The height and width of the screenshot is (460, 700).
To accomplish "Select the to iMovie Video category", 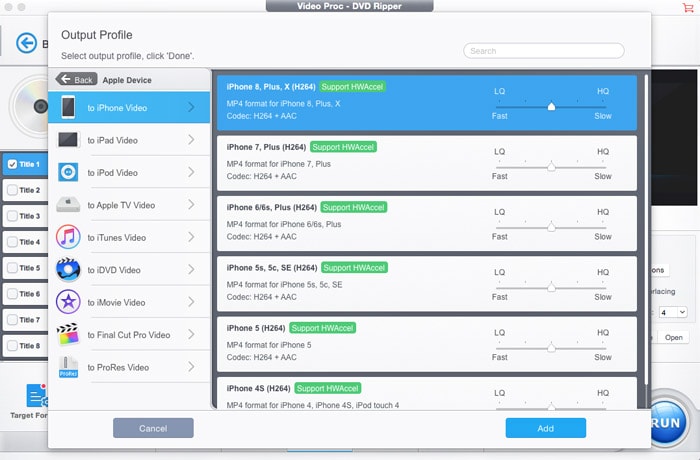I will (129, 302).
